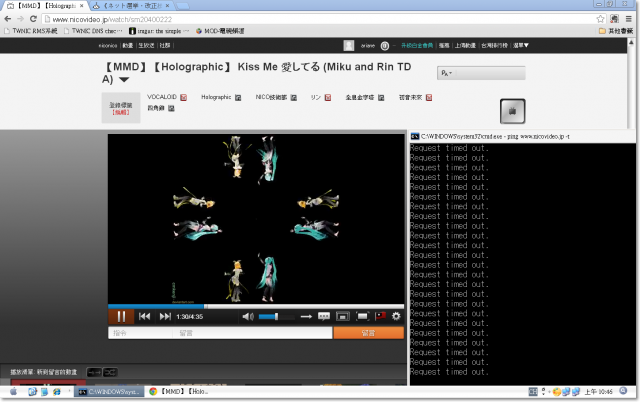The height and width of the screenshot is (402, 640).
Task: Click the site search input field
Action: tap(489, 73)
